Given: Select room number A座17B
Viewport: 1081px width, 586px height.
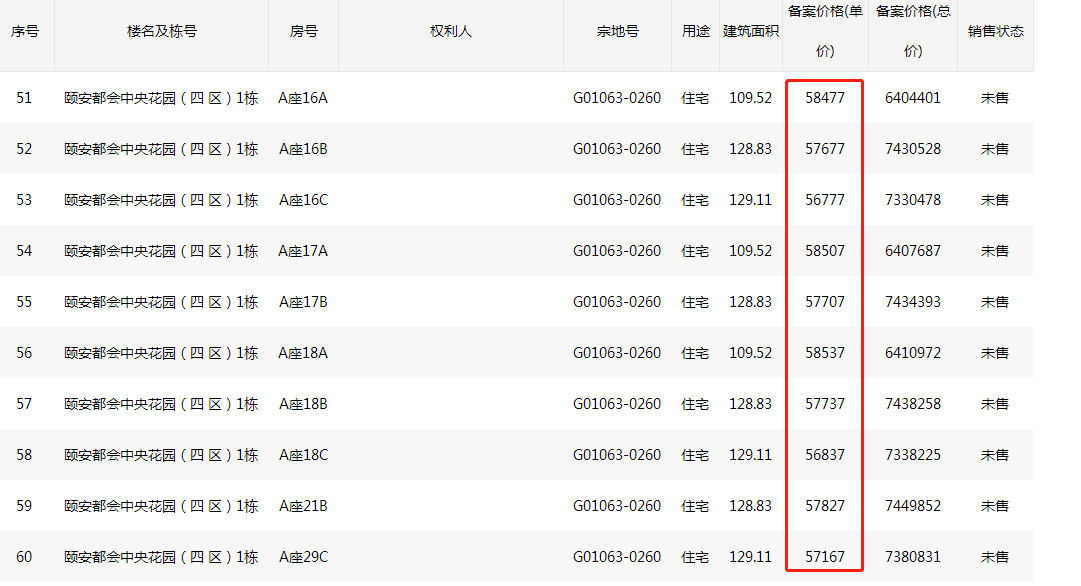Looking at the screenshot, I should [x=303, y=302].
